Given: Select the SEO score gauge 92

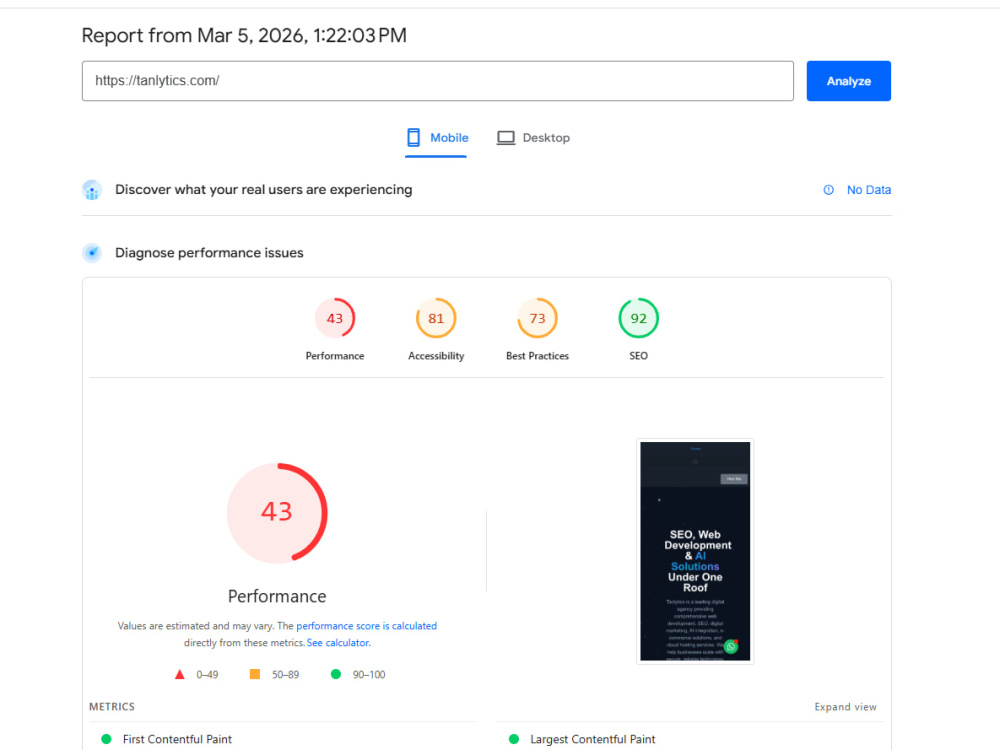Looking at the screenshot, I should click(x=638, y=318).
